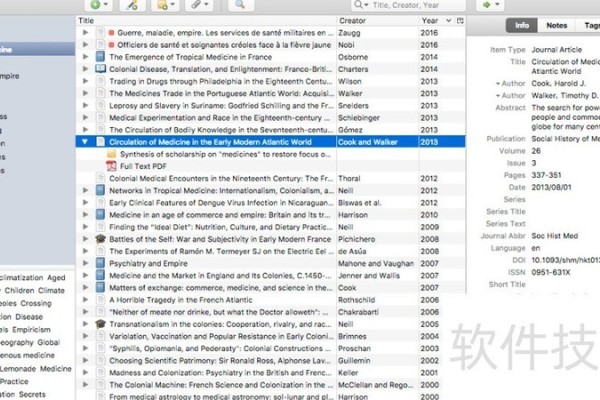Filter by the Secrets tag
The width and height of the screenshot is (600, 400).
click(32, 394)
